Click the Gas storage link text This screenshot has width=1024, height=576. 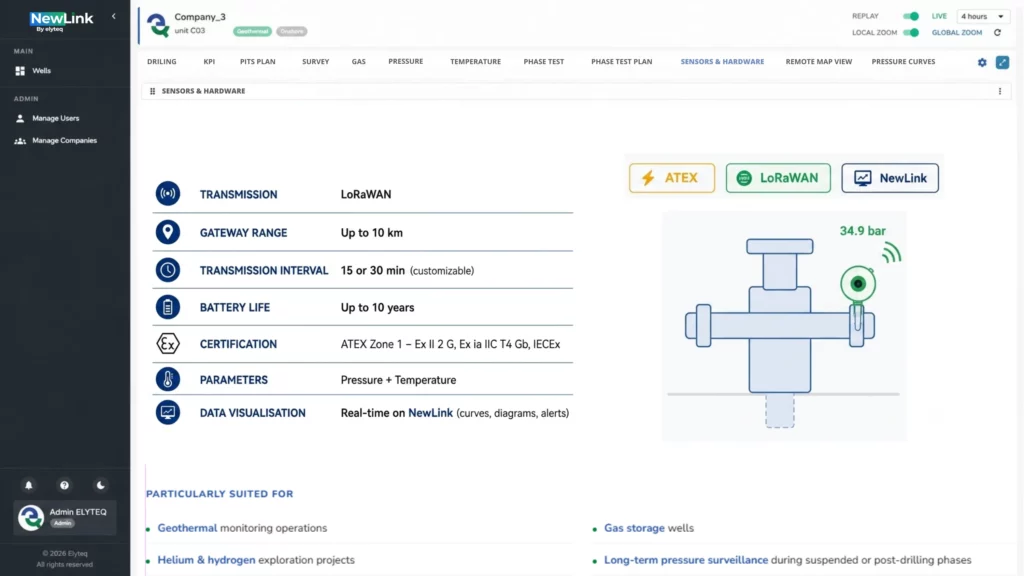tap(634, 528)
